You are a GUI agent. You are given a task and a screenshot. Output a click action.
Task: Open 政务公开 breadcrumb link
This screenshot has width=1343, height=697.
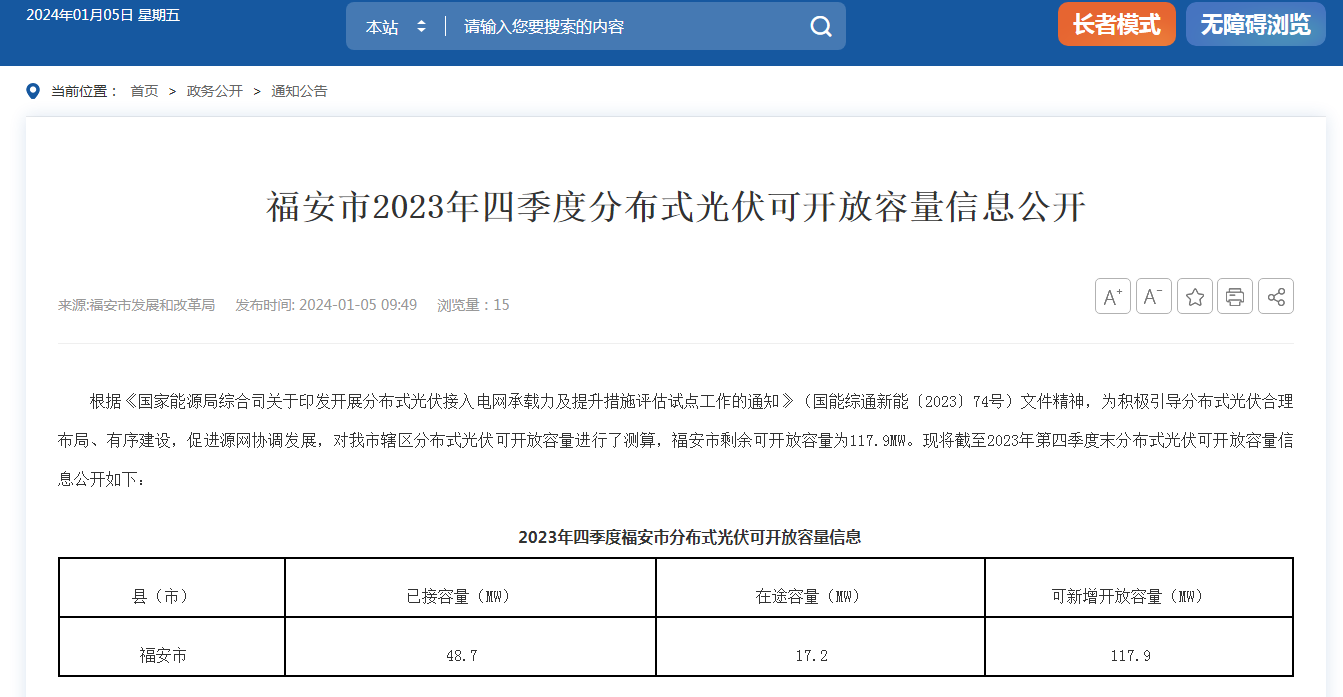[215, 91]
